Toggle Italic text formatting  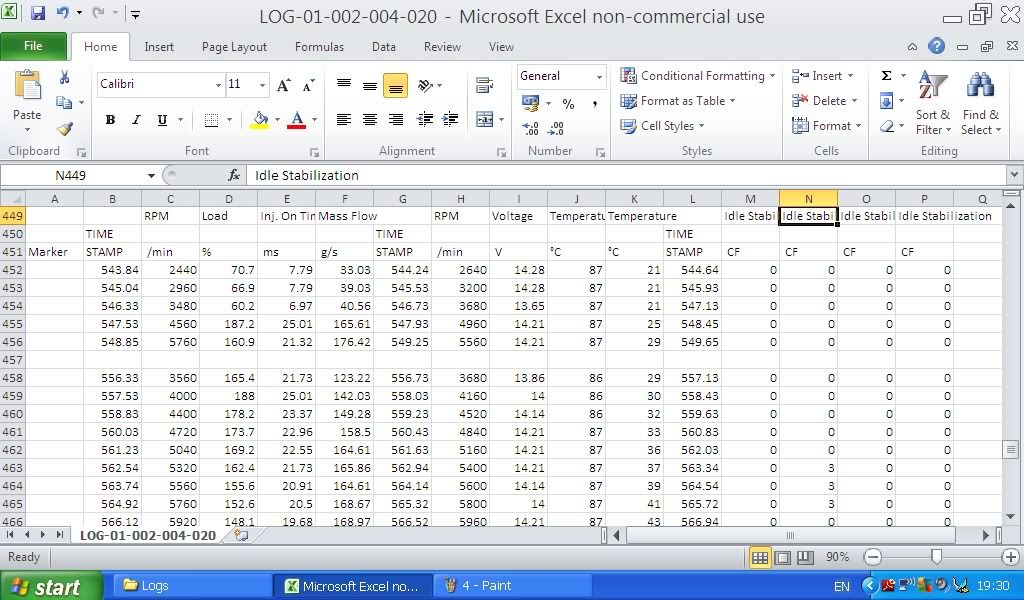click(x=136, y=120)
